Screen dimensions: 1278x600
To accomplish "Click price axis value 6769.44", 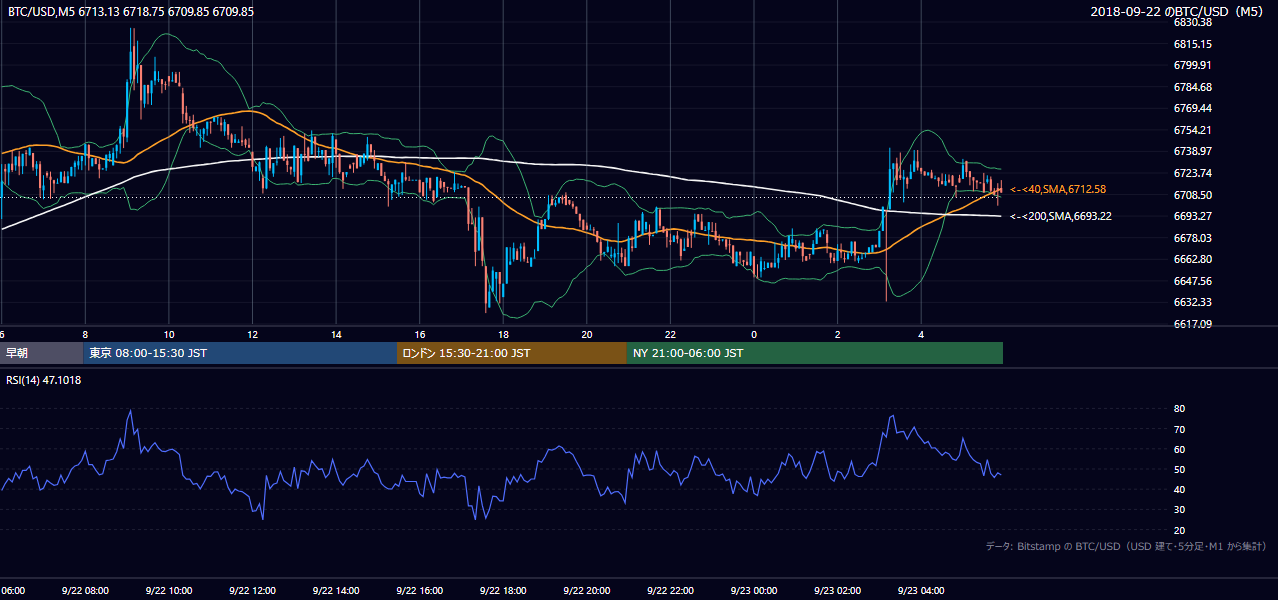I will 1193,108.
